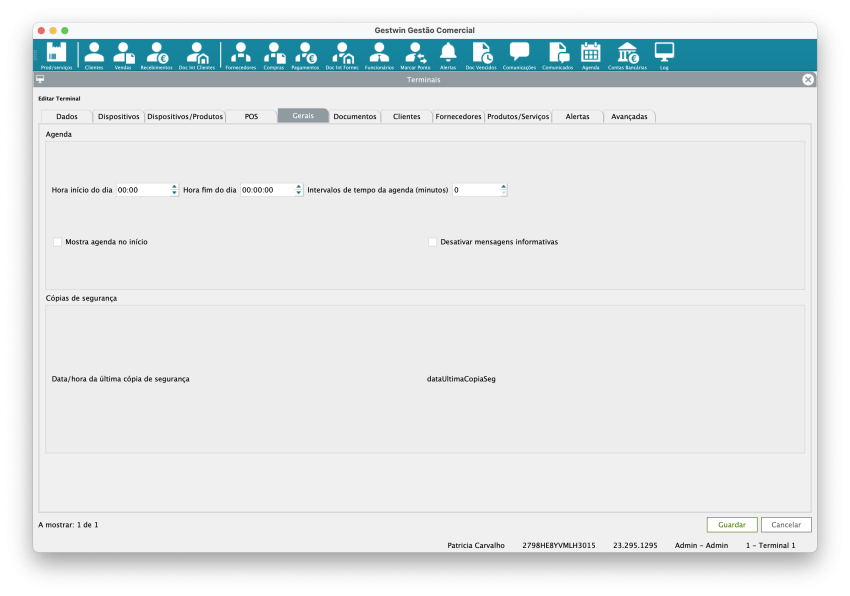Enable Mostra agenda no início checkbox
850x596 pixels.
click(58, 242)
